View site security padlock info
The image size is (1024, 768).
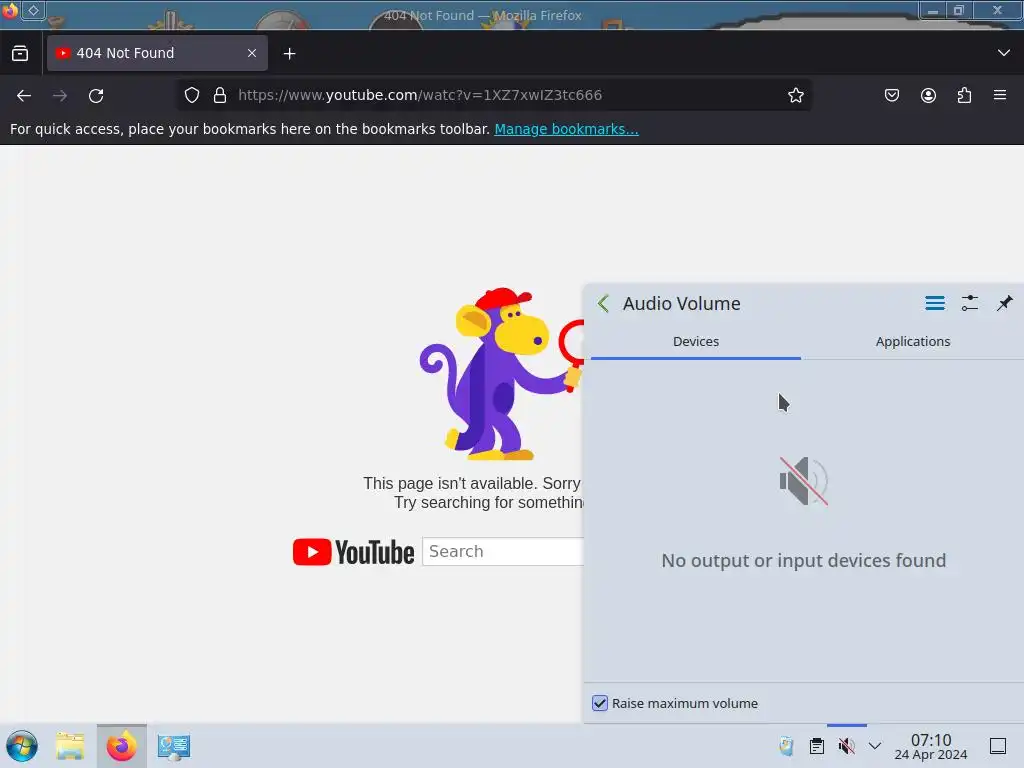(220, 95)
